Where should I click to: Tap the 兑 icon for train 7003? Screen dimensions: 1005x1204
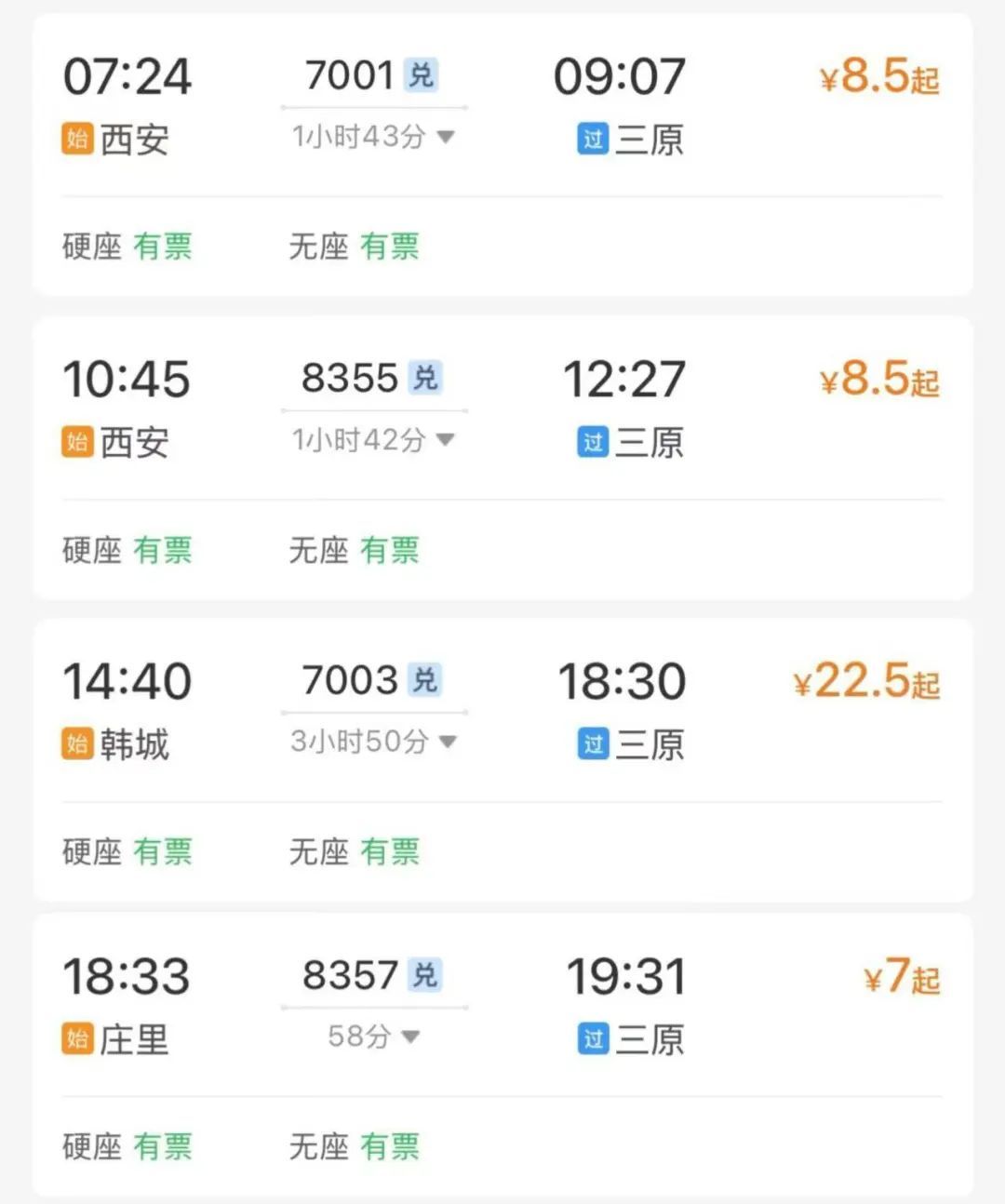pos(424,680)
